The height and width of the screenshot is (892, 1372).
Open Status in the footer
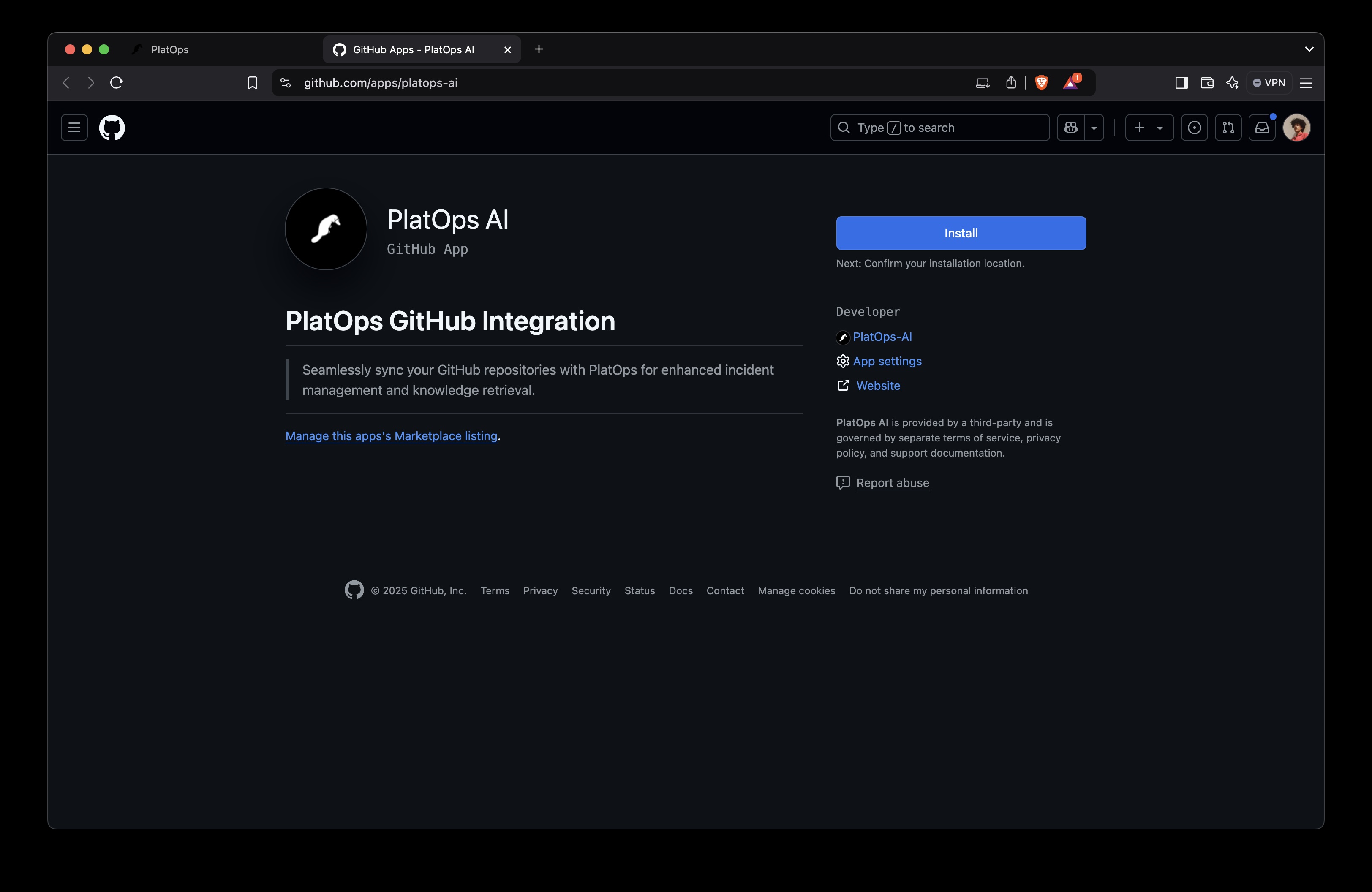(x=639, y=590)
